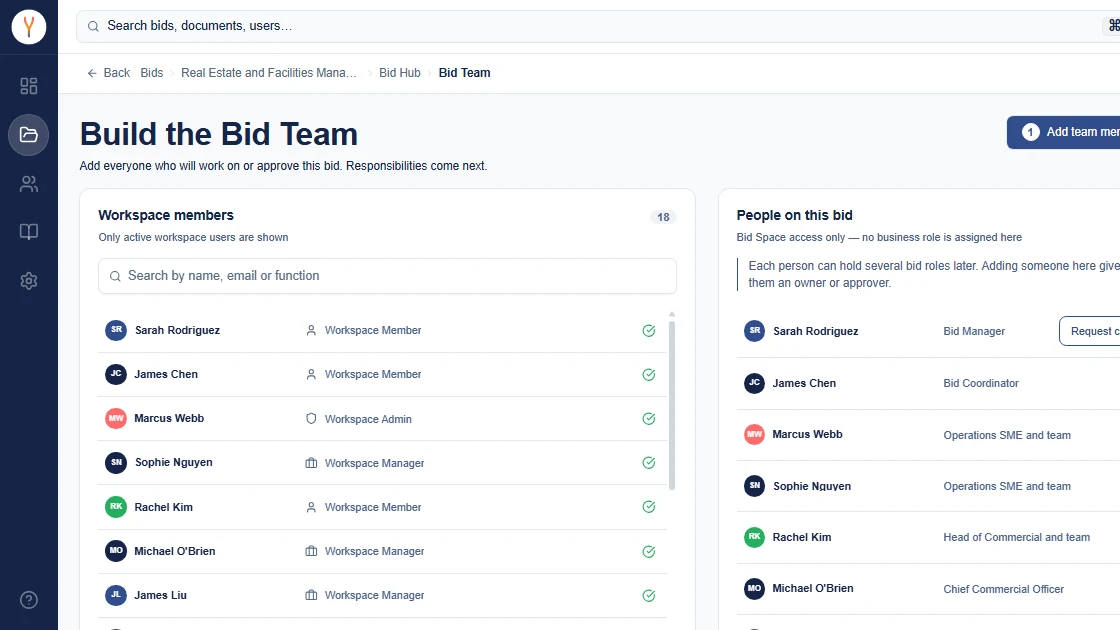Click the James Liu avatar in Workspace members

pos(116,595)
